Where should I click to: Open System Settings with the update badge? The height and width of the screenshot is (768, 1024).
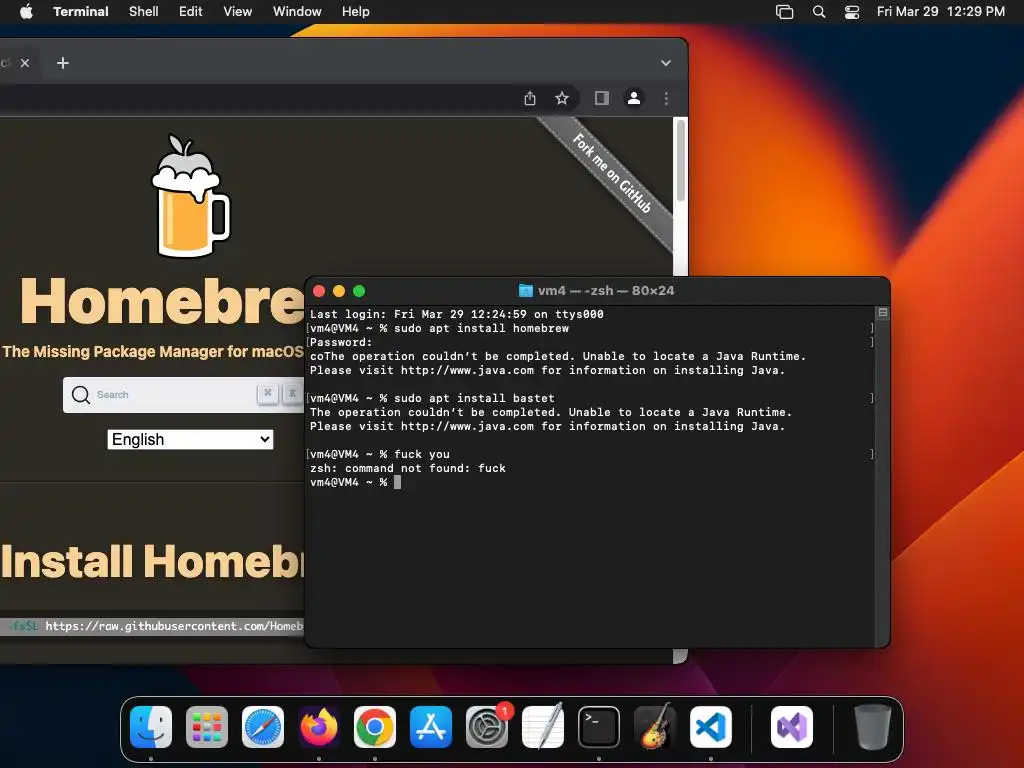tap(487, 727)
